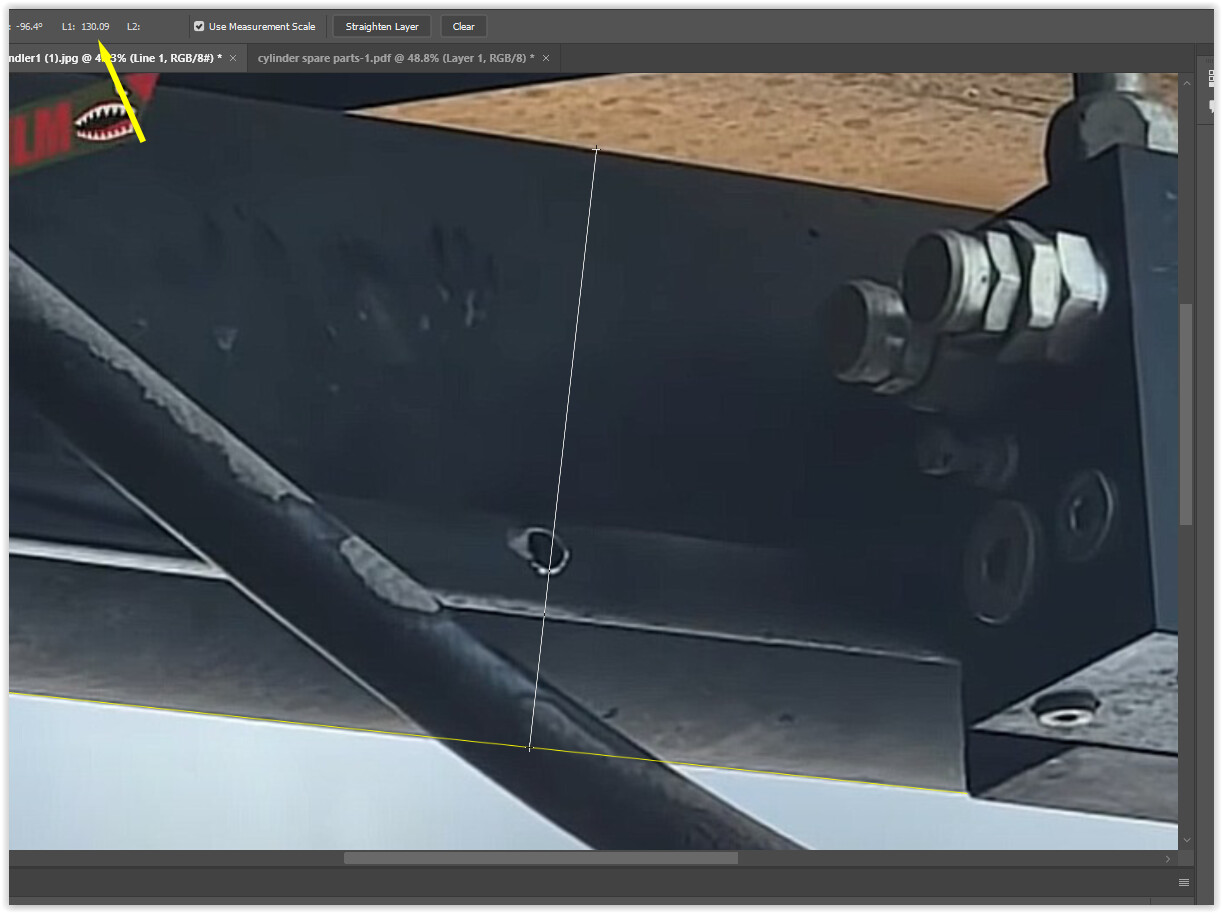This screenshot has height=913, width=1222.
Task: Close the jpg document tab
Action: 233,59
